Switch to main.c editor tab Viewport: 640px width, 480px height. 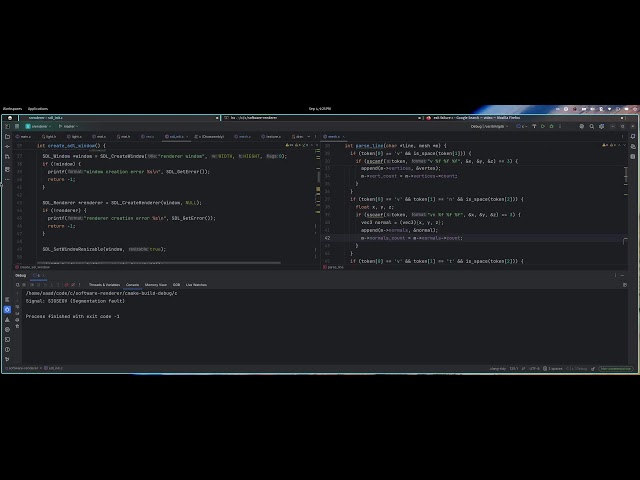pos(23,137)
